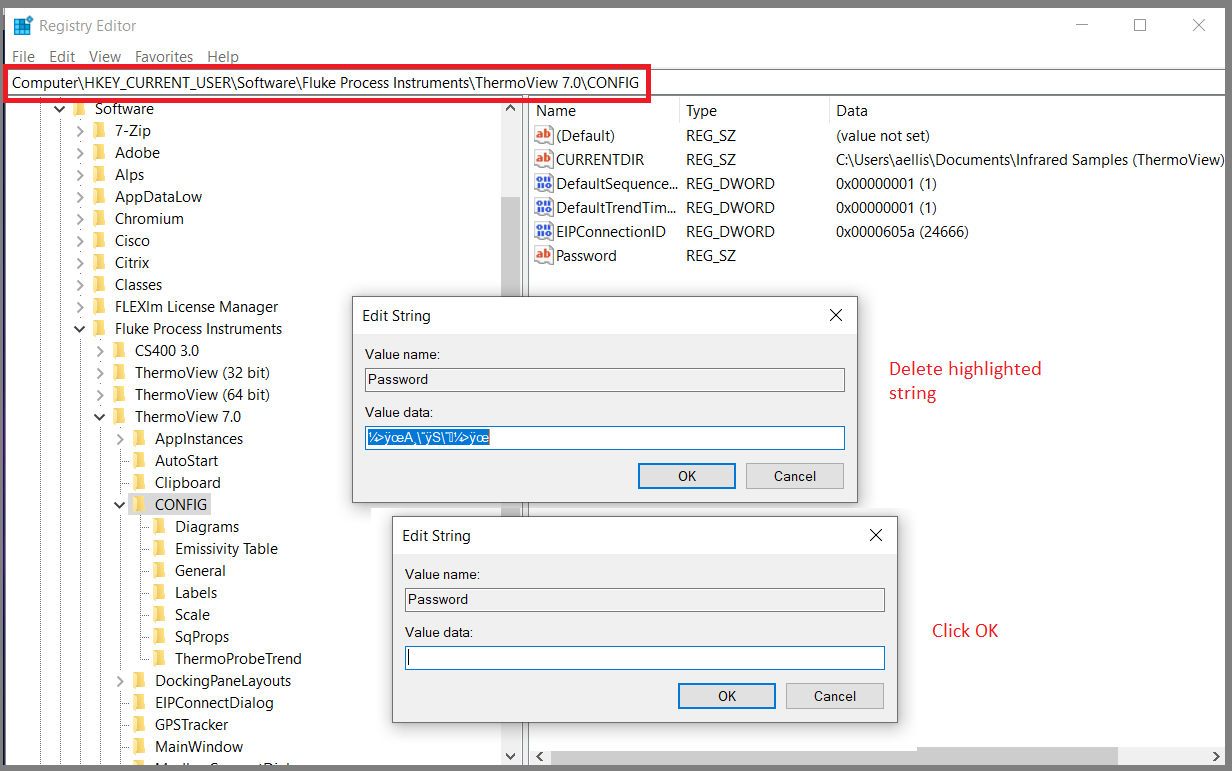Select the Chromium folder icon

[99, 218]
